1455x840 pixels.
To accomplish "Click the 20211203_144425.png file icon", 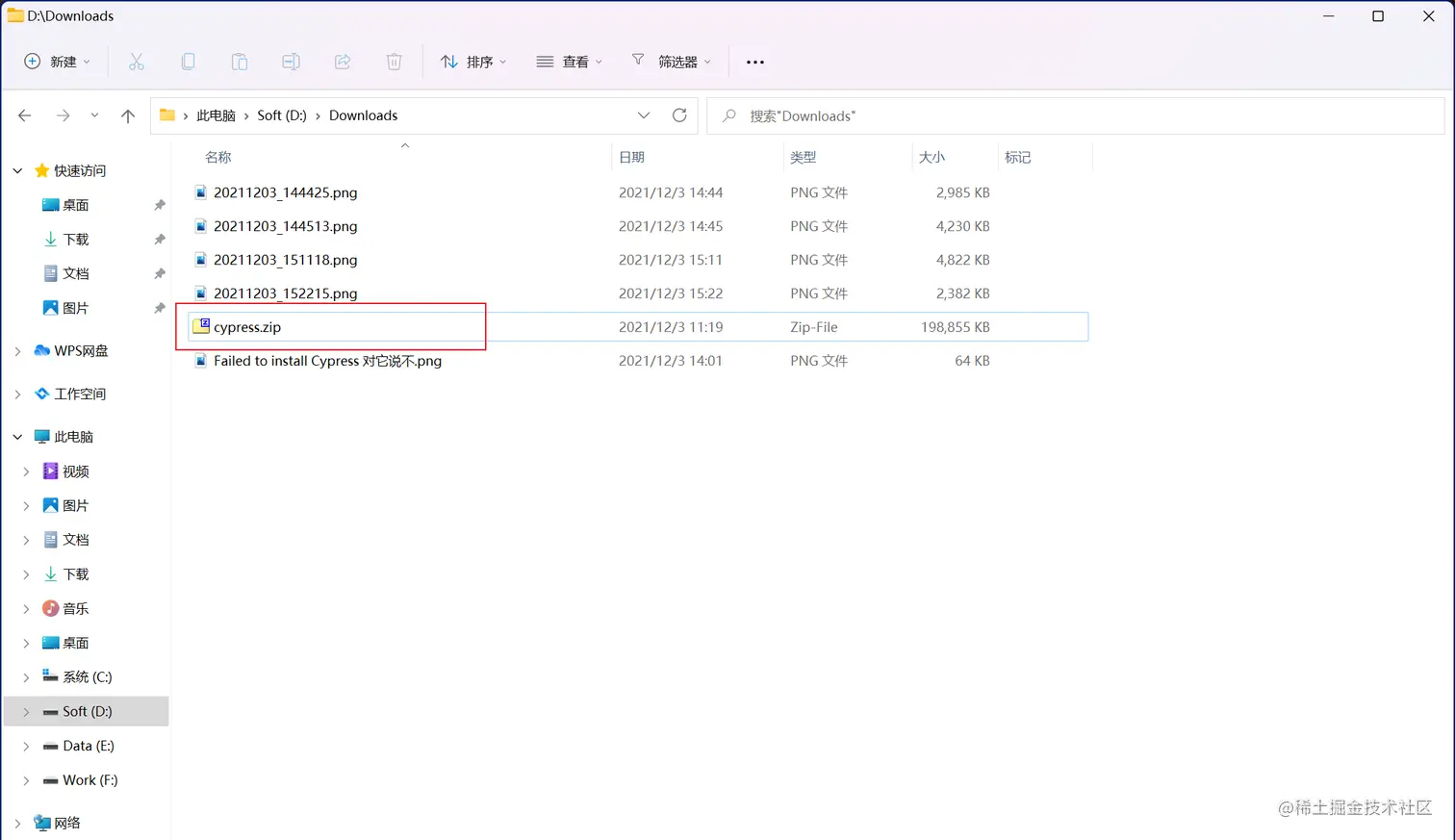I will pos(201,192).
